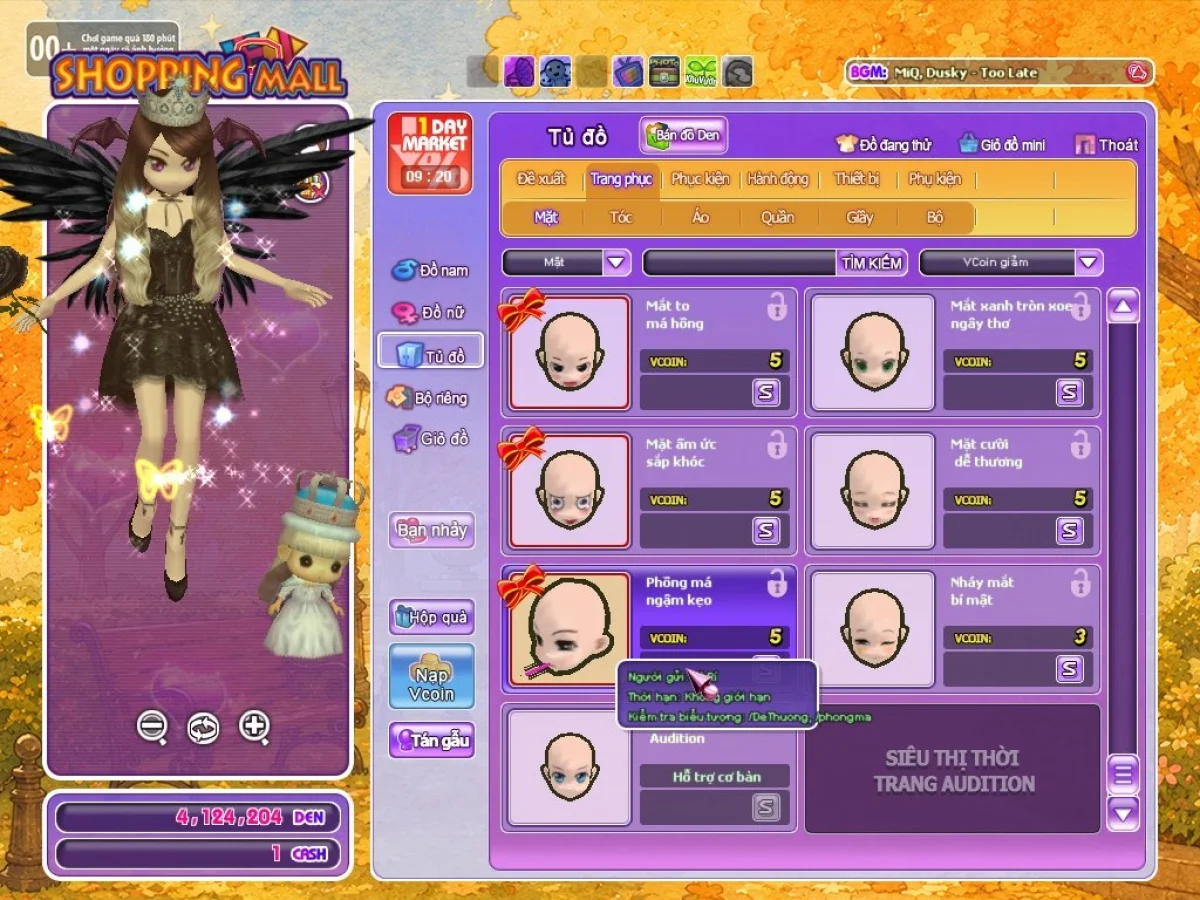The image size is (1200, 900).
Task: Open the blue smiley character icon
Action: pos(555,71)
